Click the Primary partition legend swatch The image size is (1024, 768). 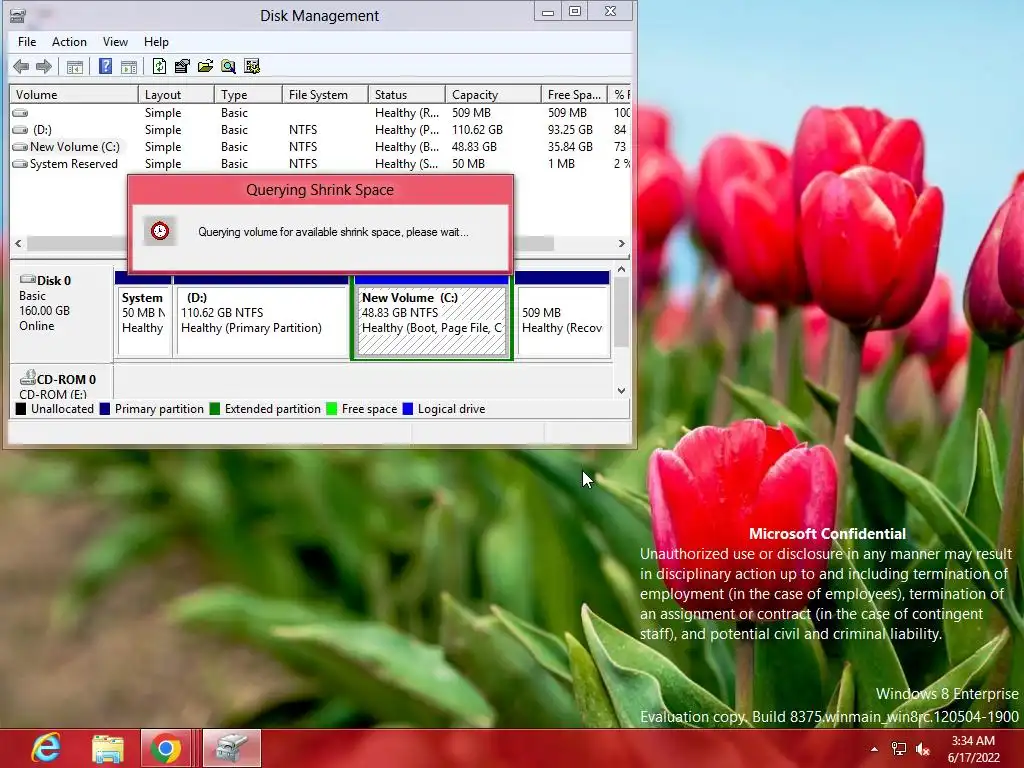[x=105, y=409]
